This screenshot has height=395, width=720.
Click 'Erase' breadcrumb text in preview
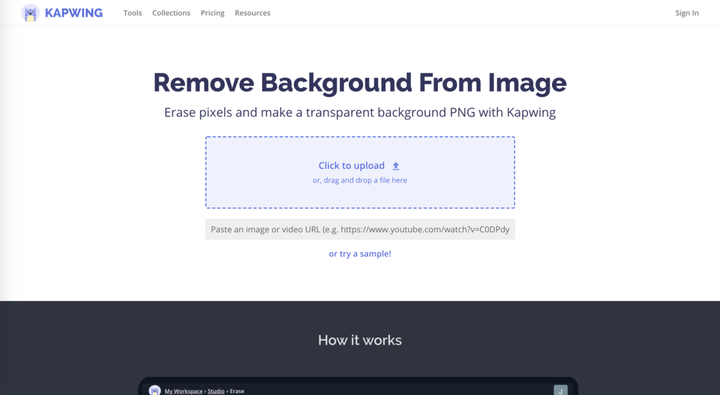(237, 391)
